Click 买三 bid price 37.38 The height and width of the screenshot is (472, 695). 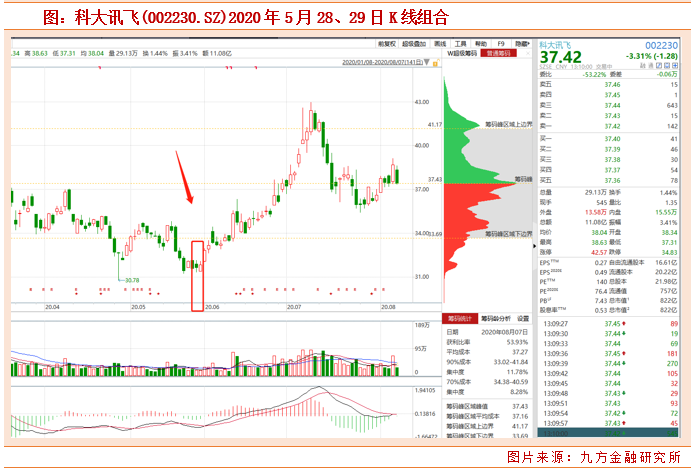pyautogui.click(x=613, y=160)
